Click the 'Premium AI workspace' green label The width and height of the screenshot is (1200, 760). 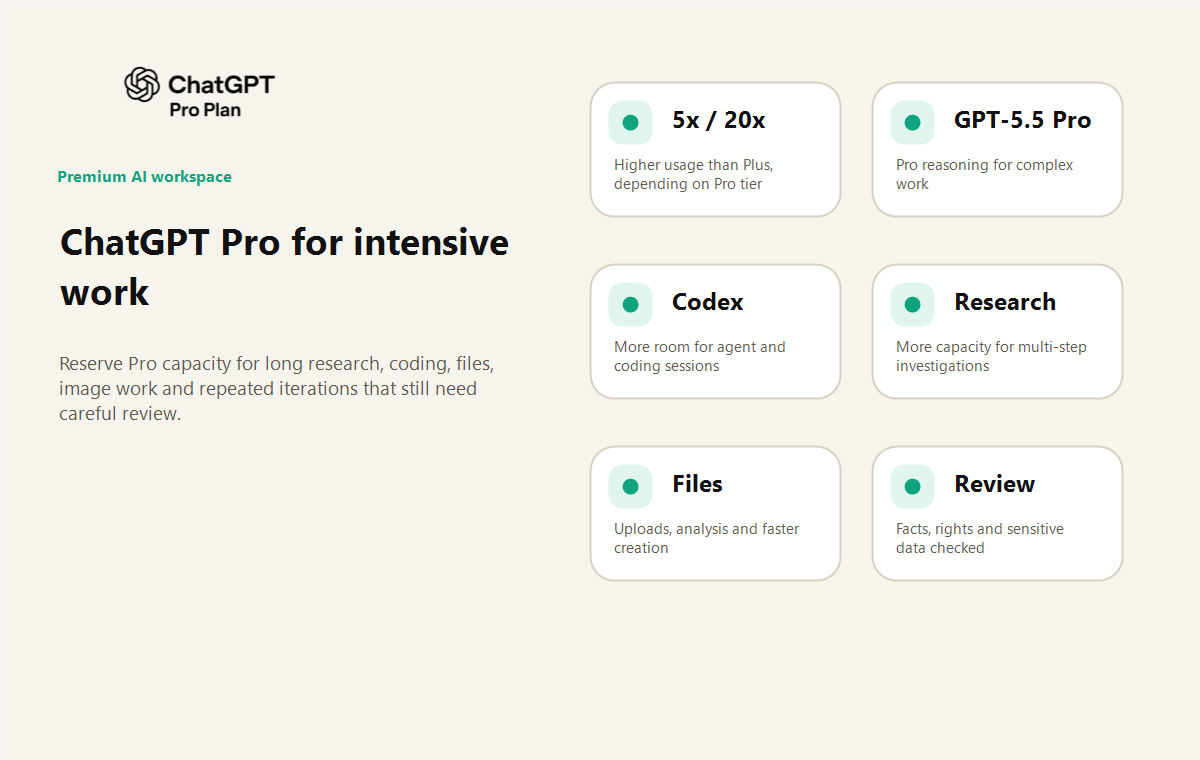click(x=144, y=177)
